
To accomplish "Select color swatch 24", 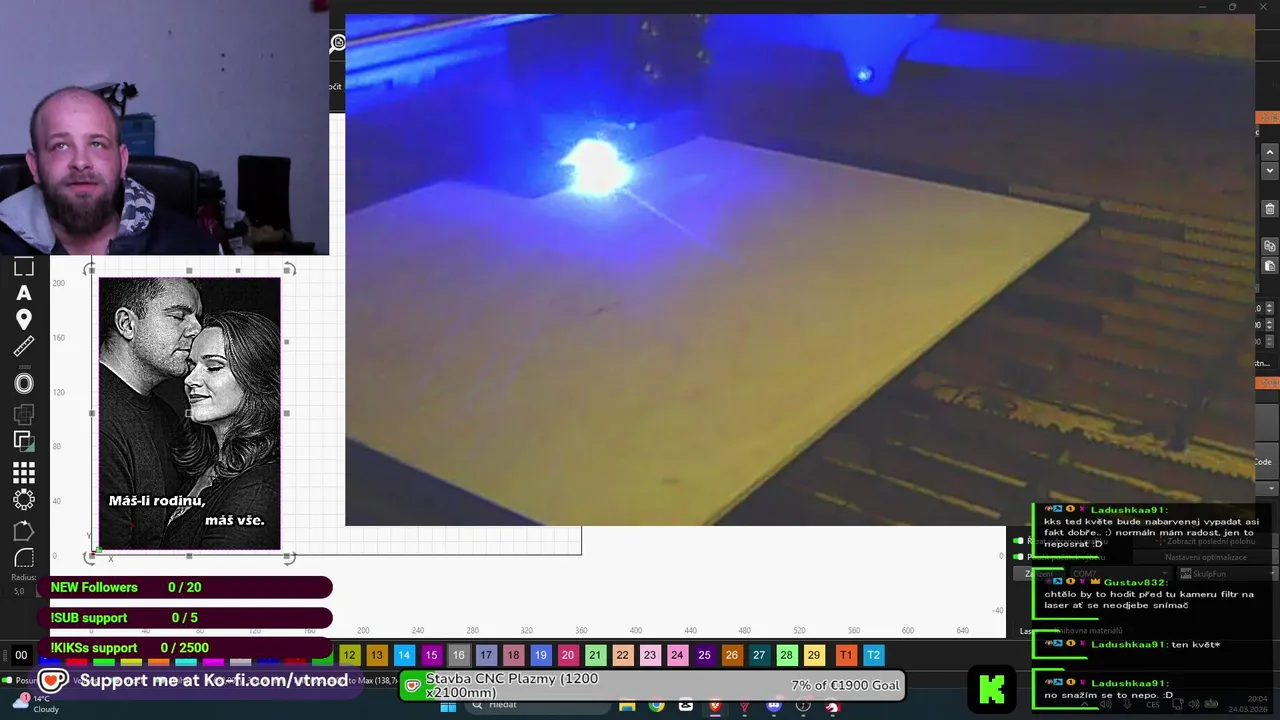I will [x=677, y=655].
